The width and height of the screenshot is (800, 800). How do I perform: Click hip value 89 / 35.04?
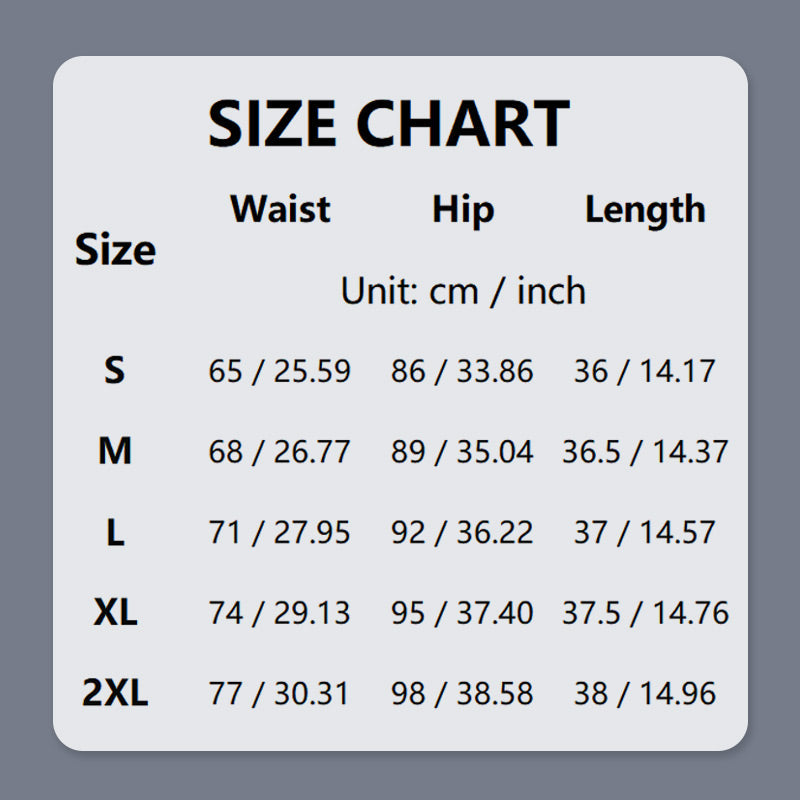(x=462, y=452)
